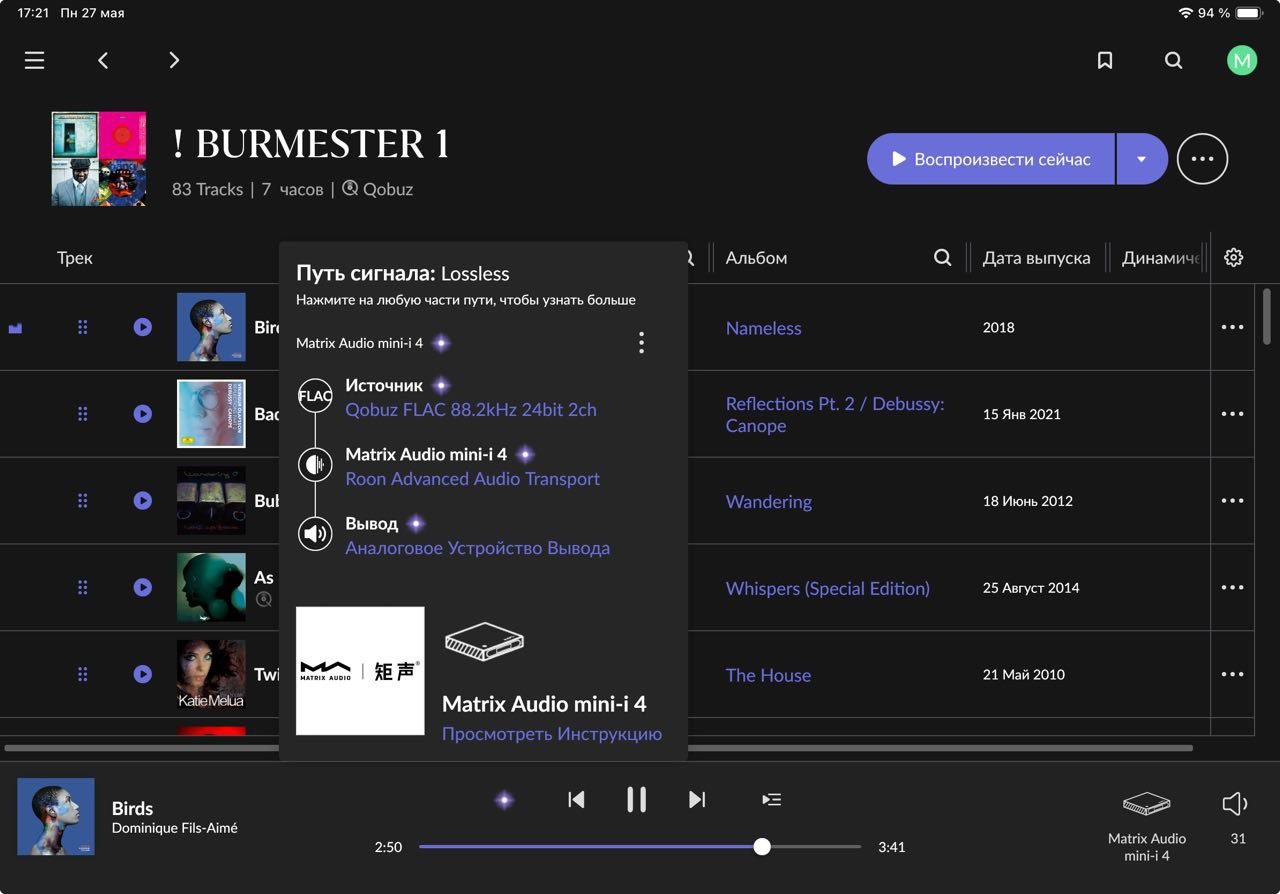Grab the drag handle on the Nameless row
The width and height of the screenshot is (1280, 894).
click(83, 327)
